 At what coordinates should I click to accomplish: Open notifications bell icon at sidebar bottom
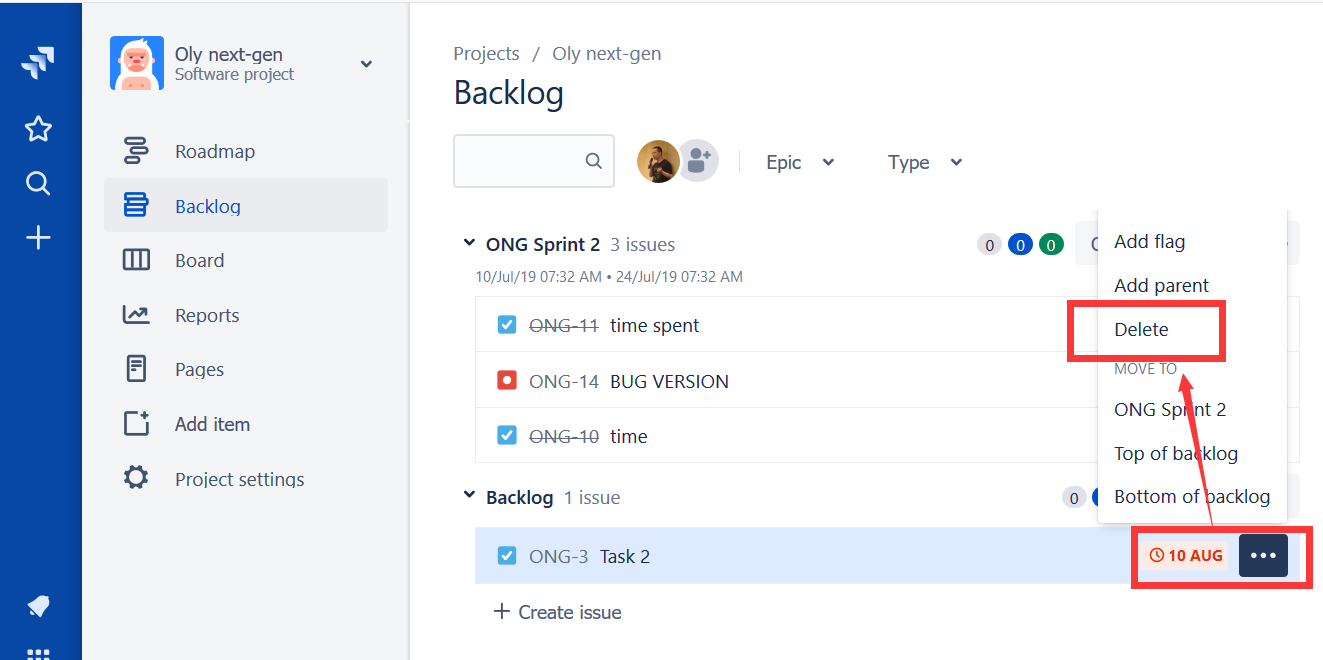[38, 606]
